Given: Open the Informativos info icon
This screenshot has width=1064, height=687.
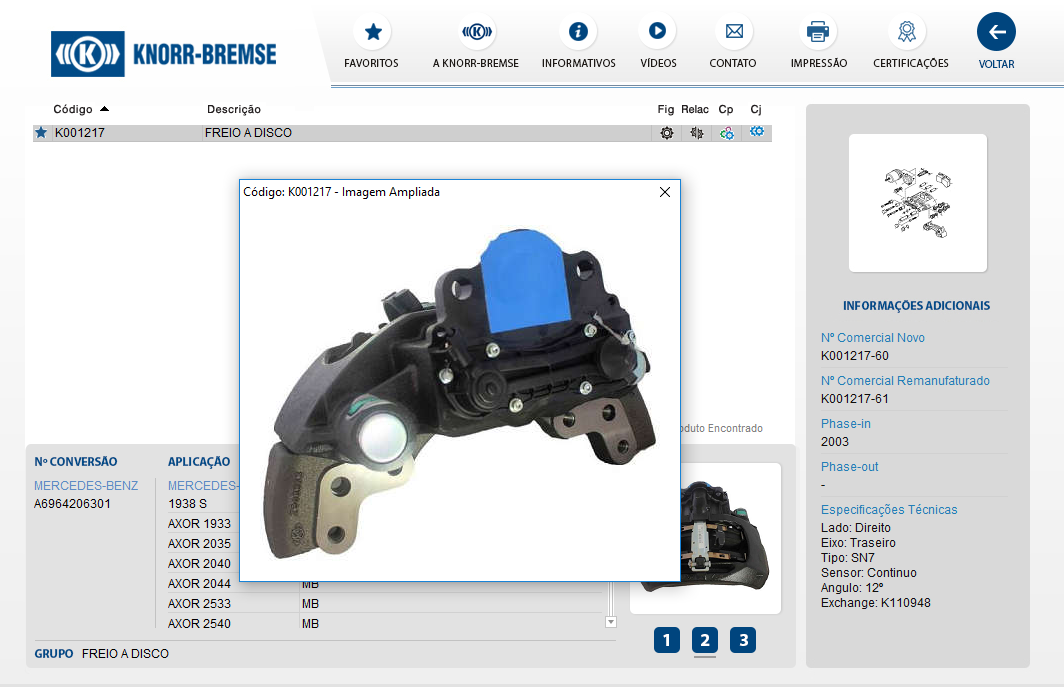Looking at the screenshot, I should click(578, 32).
